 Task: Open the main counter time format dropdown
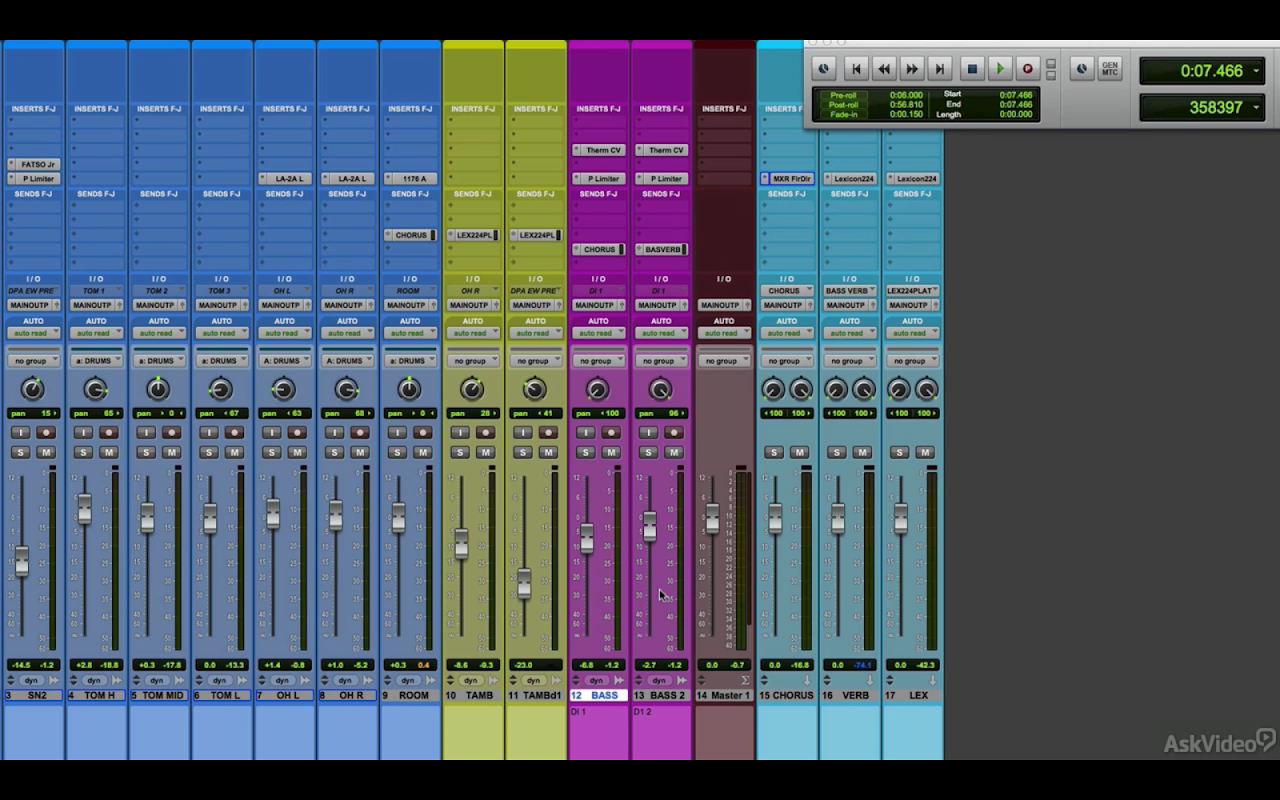pos(1257,71)
